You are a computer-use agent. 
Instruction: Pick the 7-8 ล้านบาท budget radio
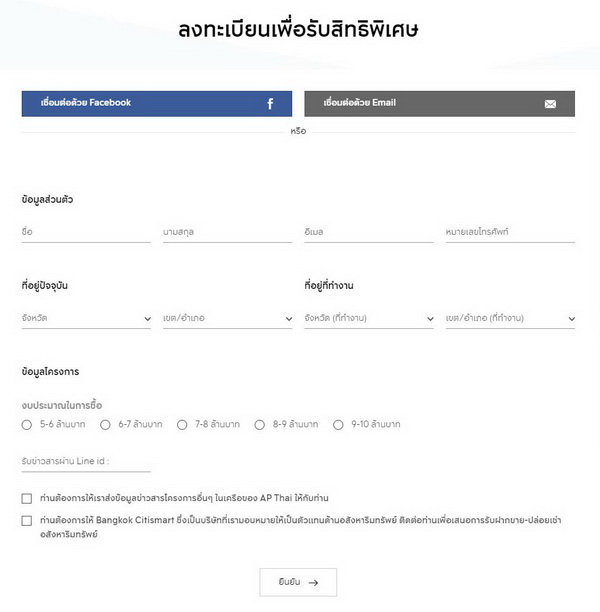pos(182,425)
